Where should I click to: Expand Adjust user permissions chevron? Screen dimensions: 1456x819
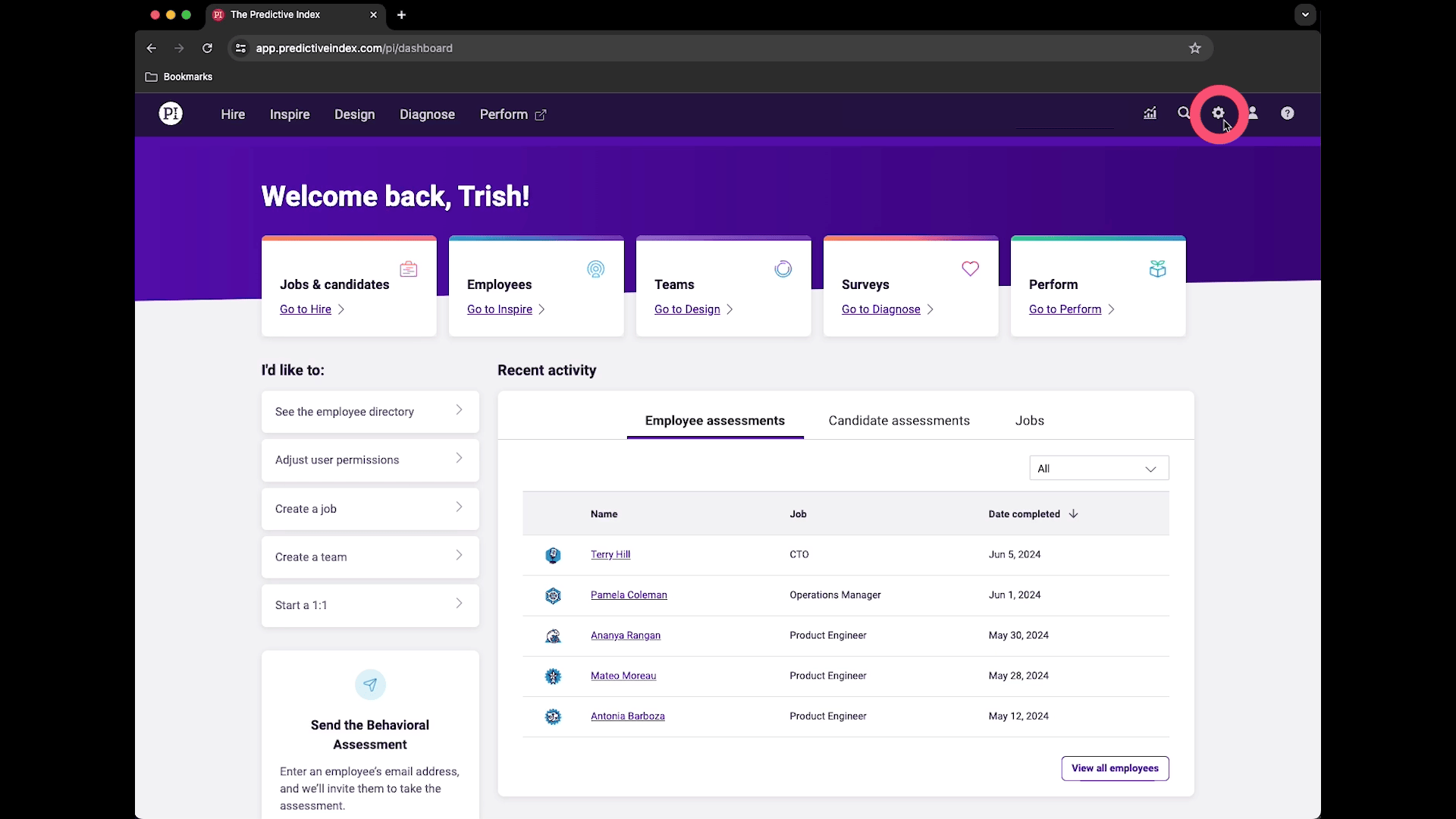coord(459,458)
